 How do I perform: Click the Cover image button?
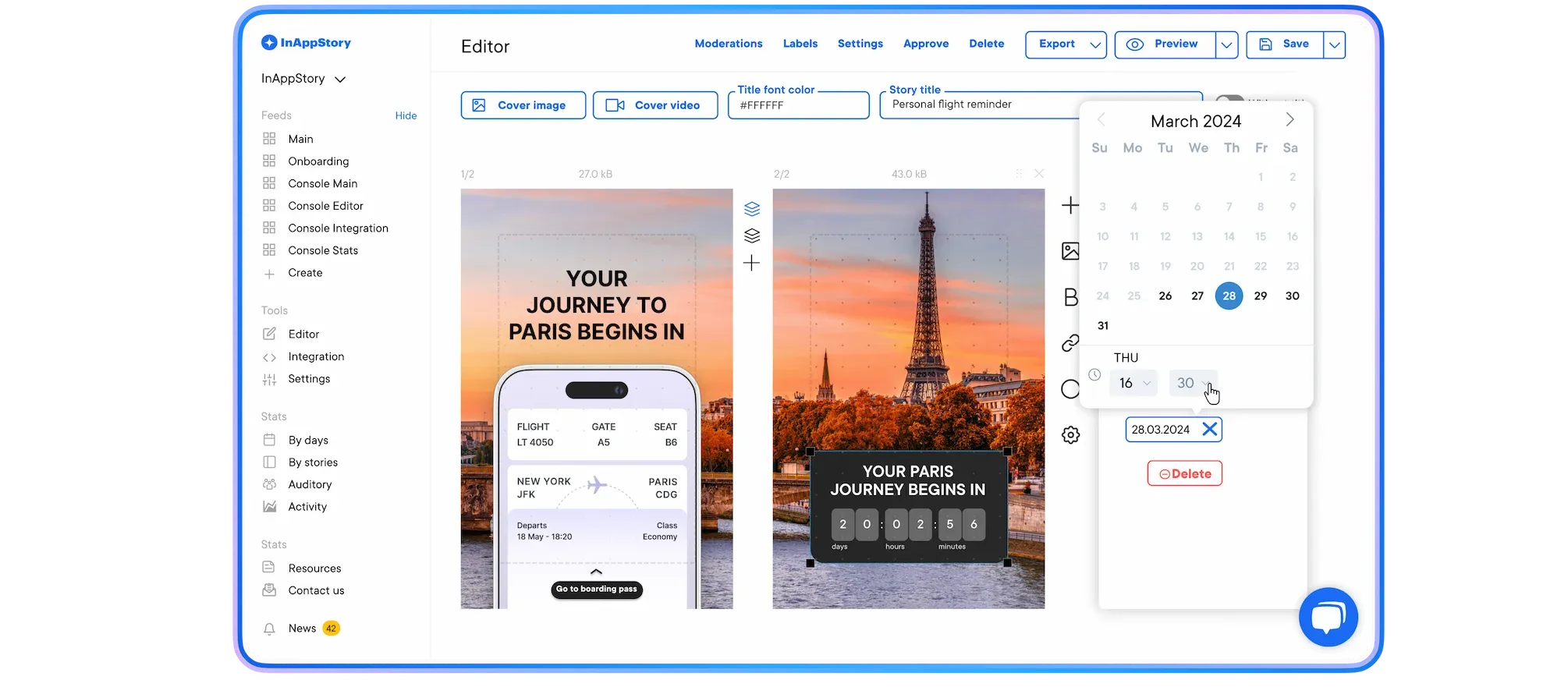pos(523,105)
